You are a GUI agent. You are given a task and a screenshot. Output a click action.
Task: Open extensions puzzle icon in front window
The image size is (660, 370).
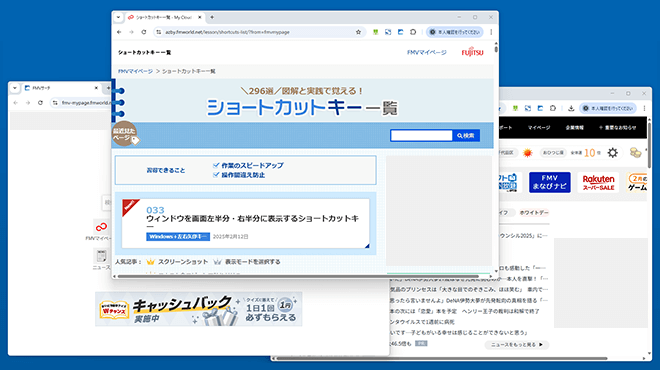[x=413, y=32]
